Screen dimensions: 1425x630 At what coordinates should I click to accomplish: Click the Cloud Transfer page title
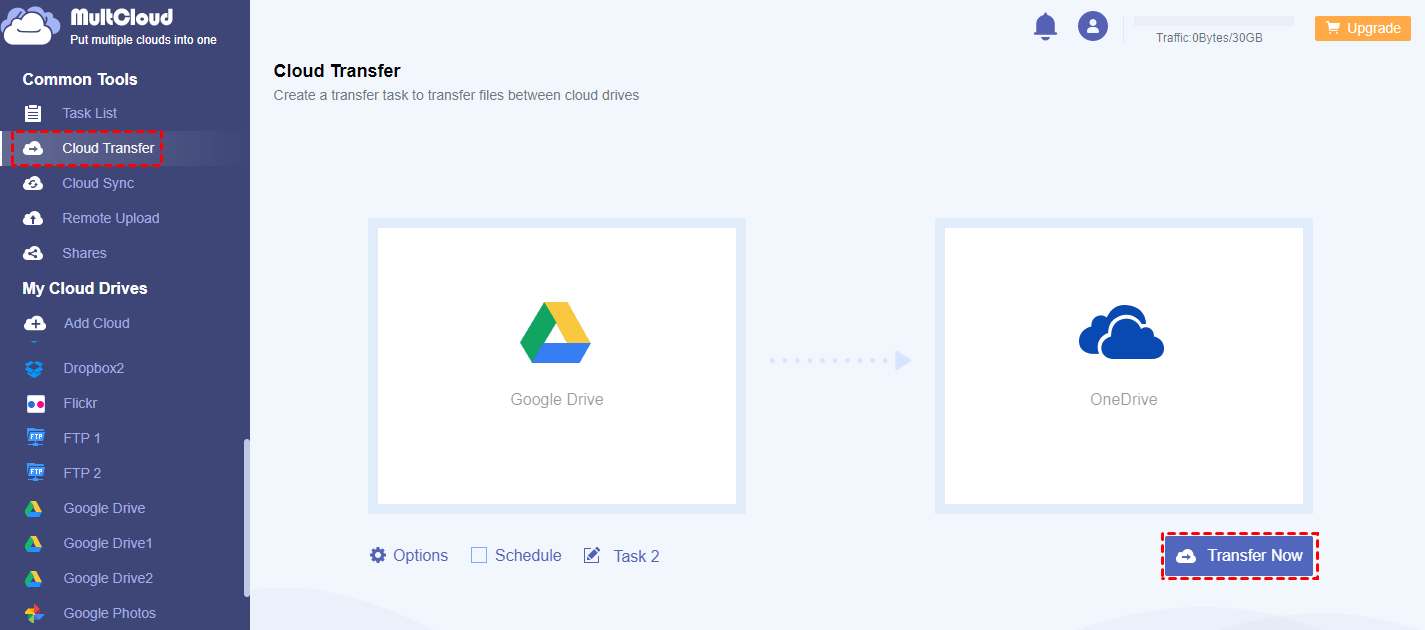pyautogui.click(x=337, y=71)
